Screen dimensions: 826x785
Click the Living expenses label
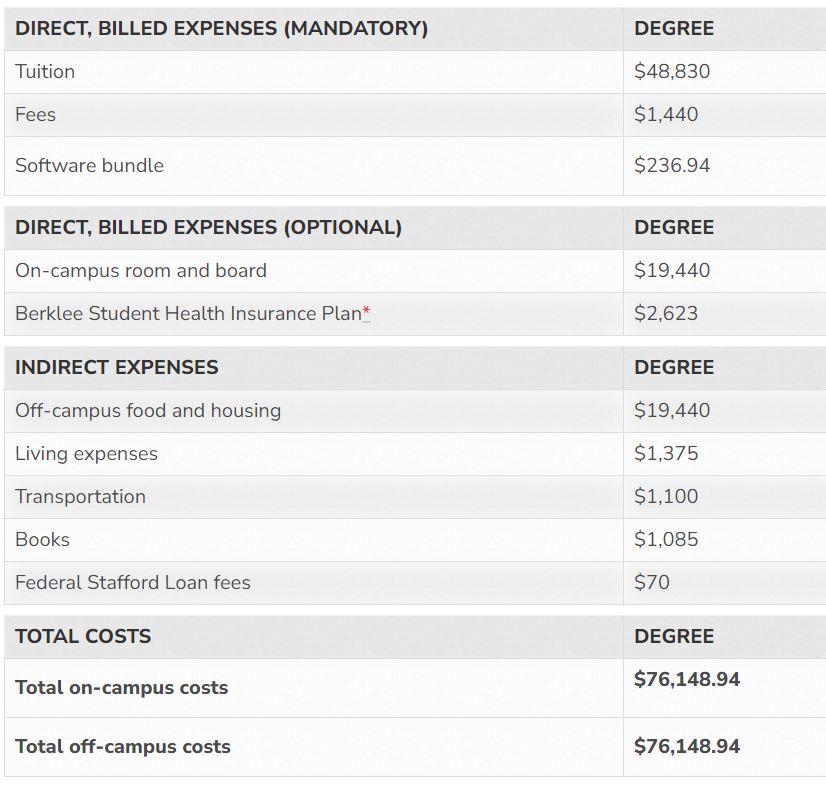tap(86, 454)
